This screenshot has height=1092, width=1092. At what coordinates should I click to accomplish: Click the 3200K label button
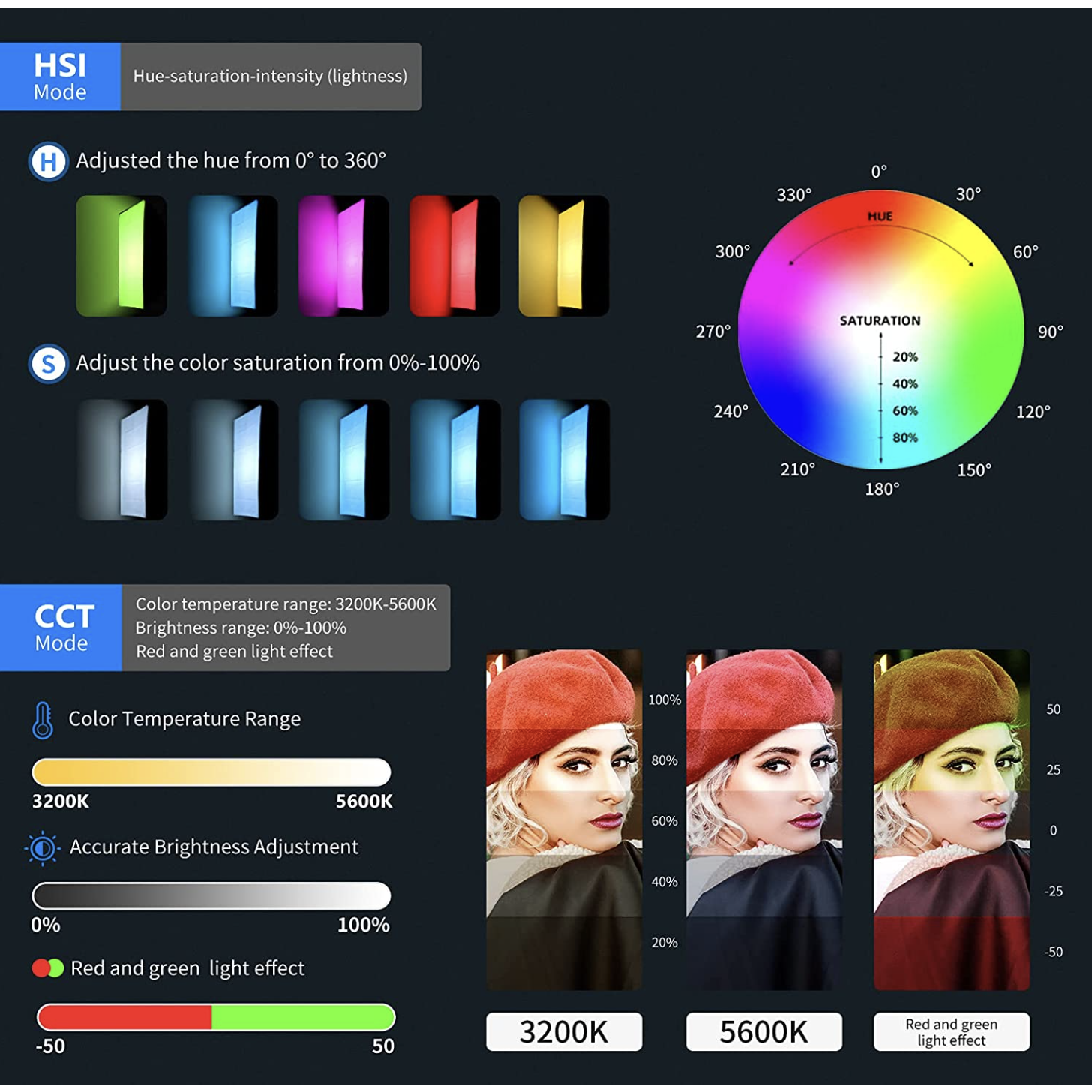pos(564,1032)
